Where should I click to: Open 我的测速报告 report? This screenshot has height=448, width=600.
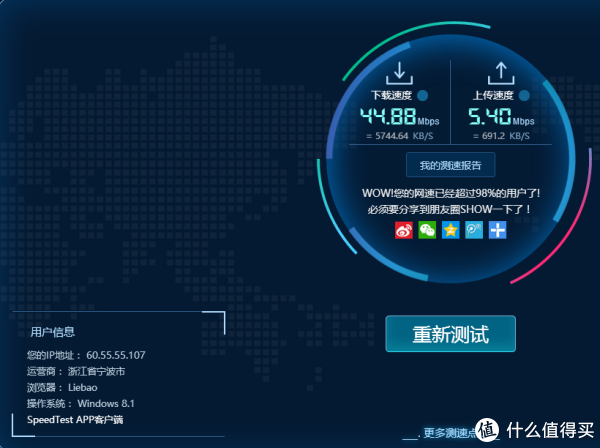(451, 165)
